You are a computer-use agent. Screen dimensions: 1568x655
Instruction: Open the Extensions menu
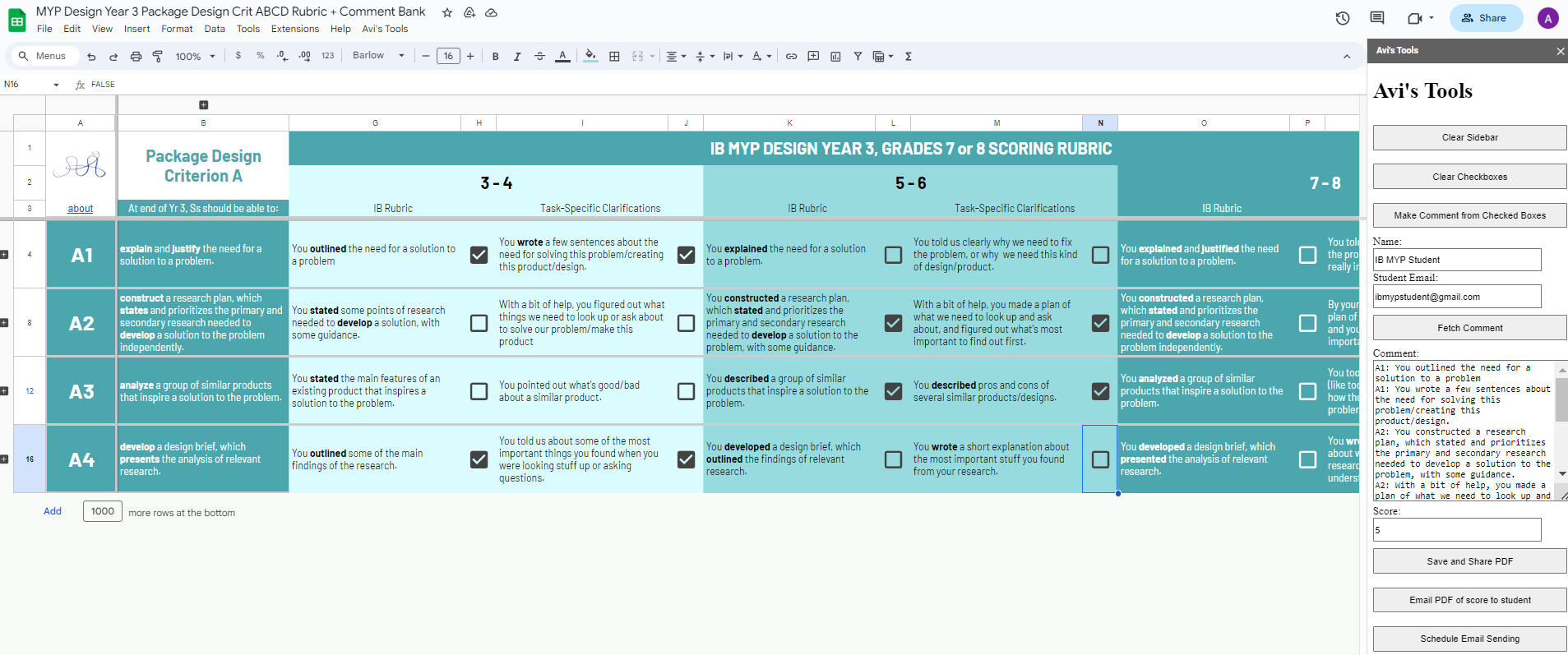pos(295,29)
